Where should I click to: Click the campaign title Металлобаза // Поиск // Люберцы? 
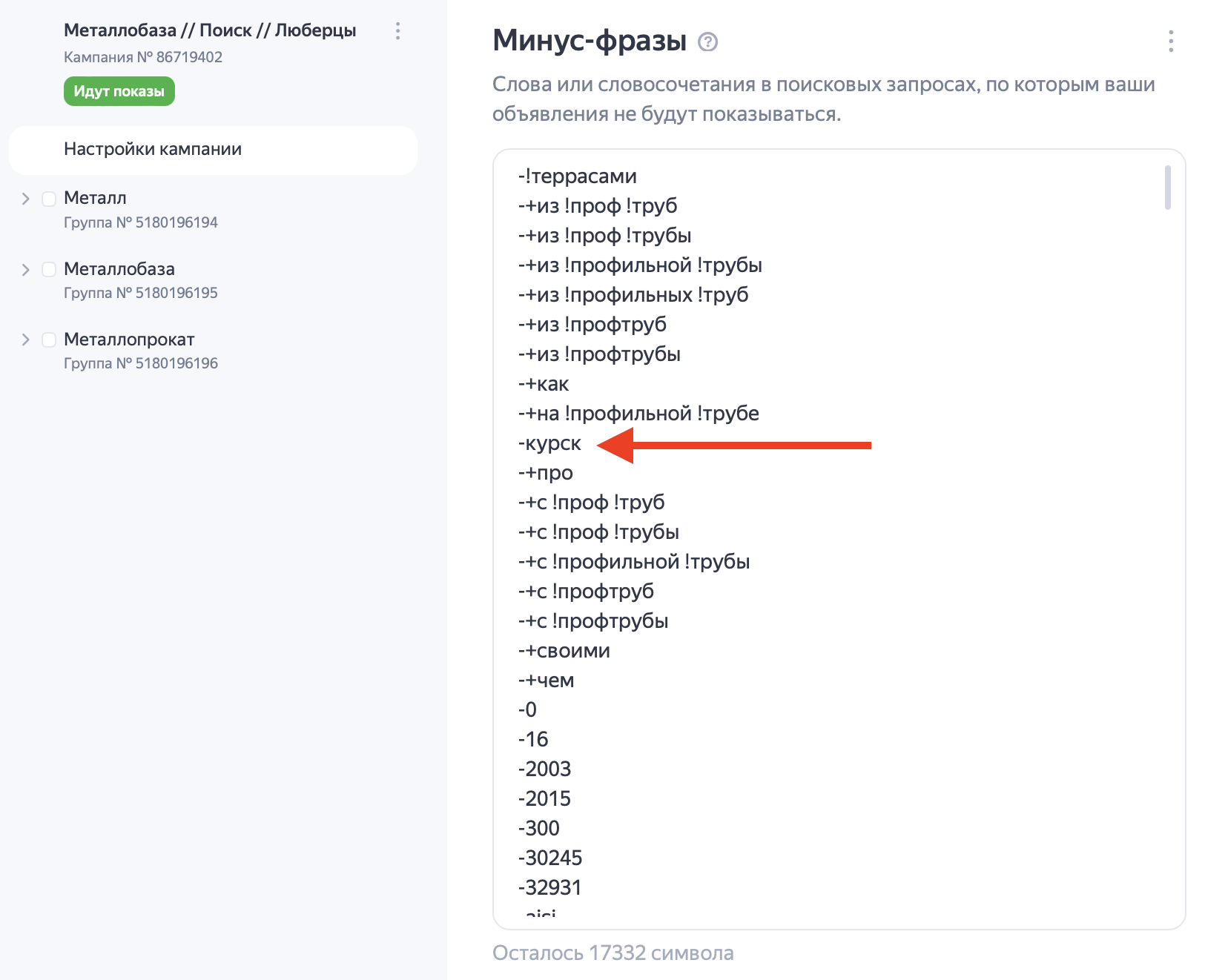click(x=210, y=30)
